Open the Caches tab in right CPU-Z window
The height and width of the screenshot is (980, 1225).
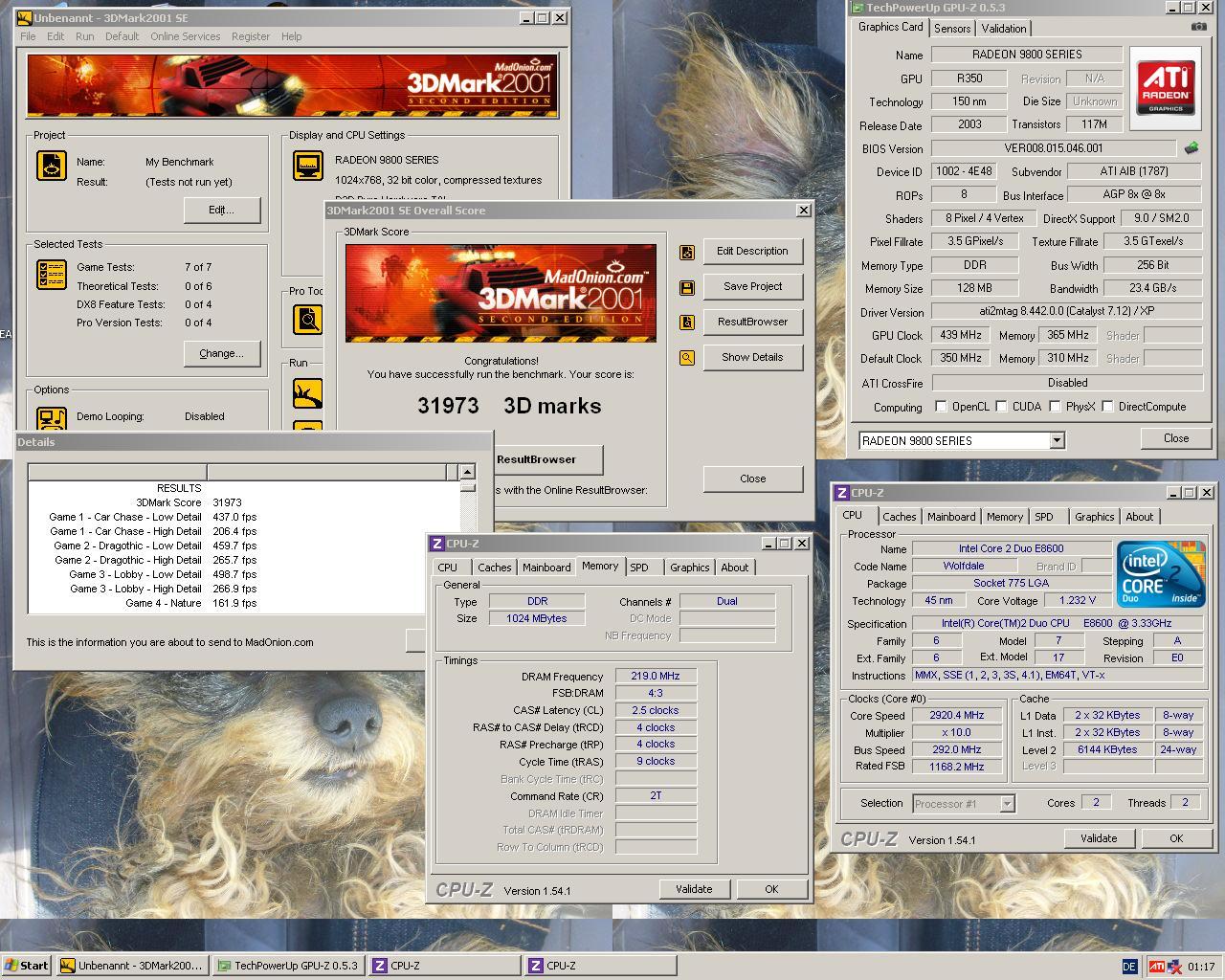tap(899, 517)
